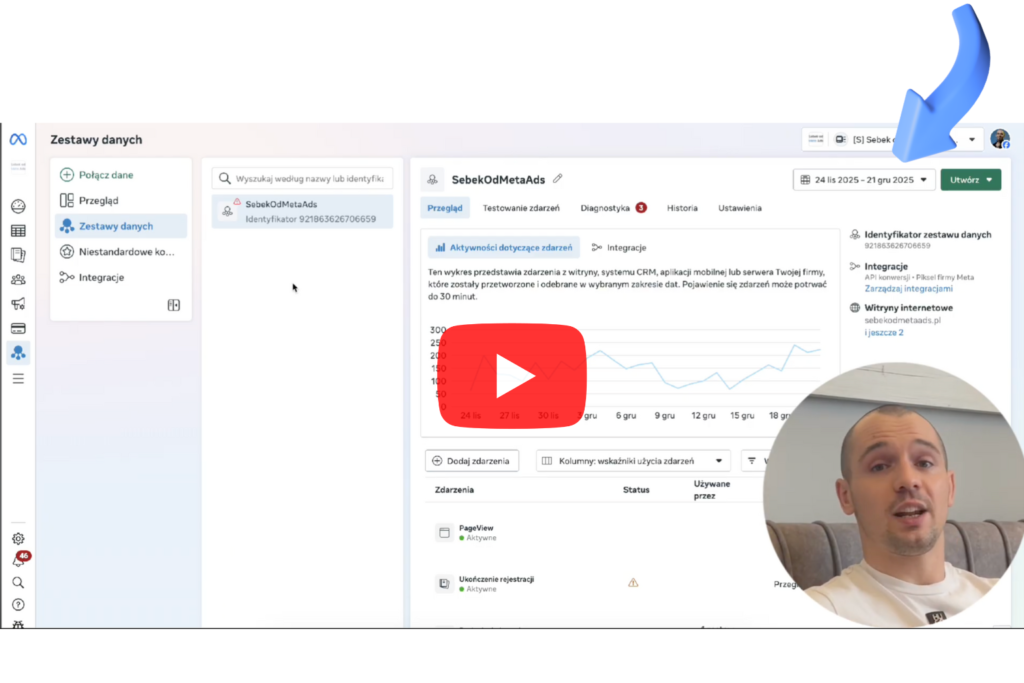This screenshot has width=1024, height=683.
Task: Click the YouTube play button overlay
Action: coord(513,375)
